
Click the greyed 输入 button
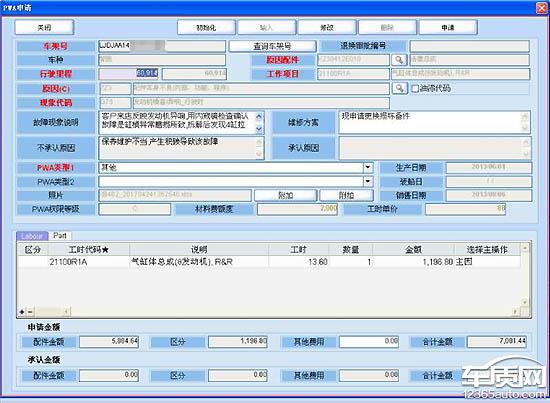267,27
